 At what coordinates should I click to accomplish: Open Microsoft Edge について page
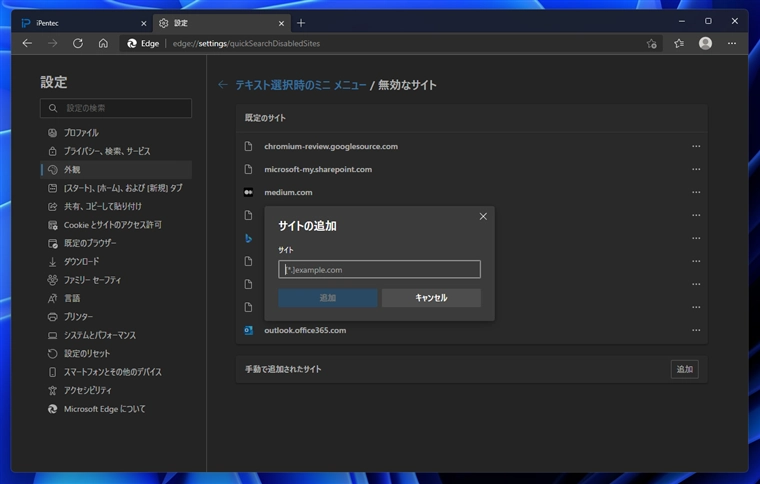116,409
